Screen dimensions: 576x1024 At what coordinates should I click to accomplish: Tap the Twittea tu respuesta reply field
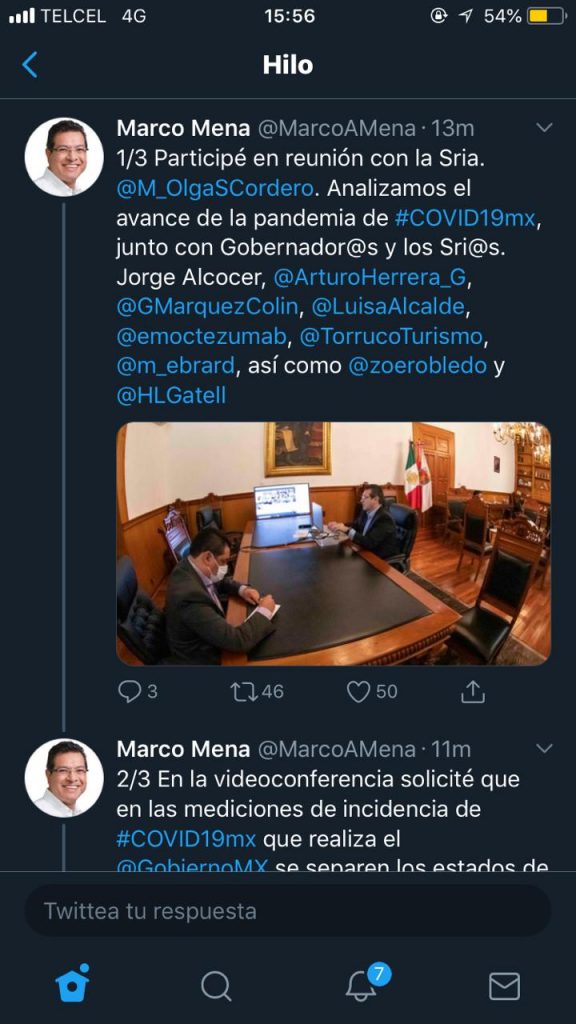(x=288, y=911)
